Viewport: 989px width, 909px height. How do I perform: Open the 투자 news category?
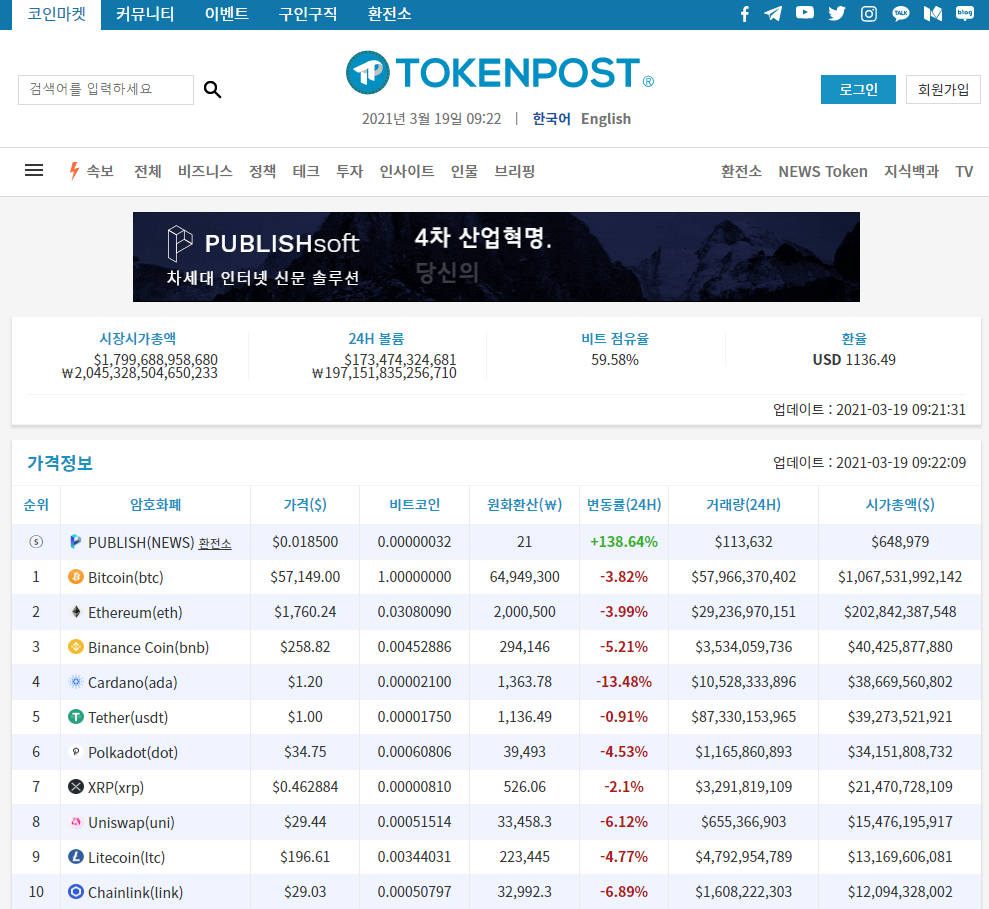click(x=349, y=171)
